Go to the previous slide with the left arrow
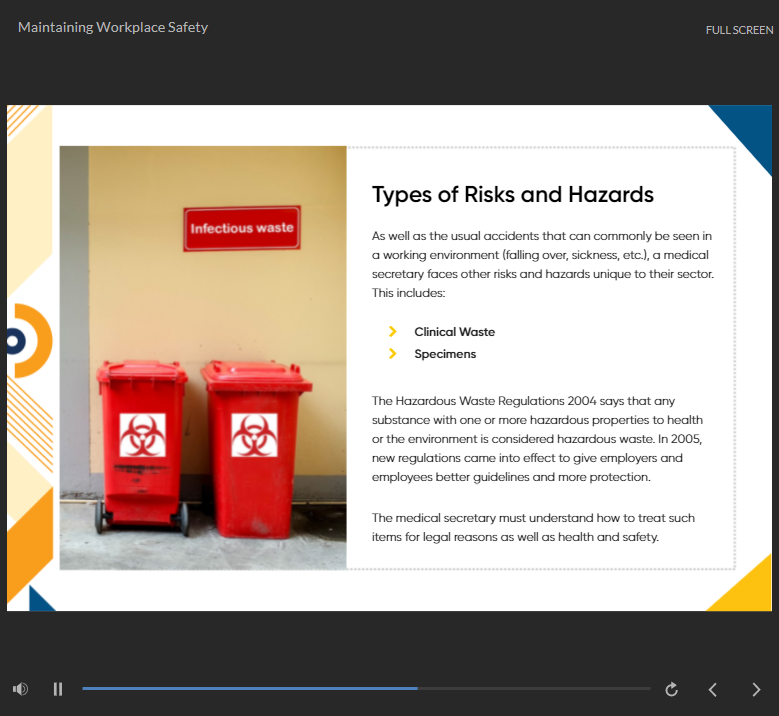This screenshot has width=779, height=716. point(713,689)
